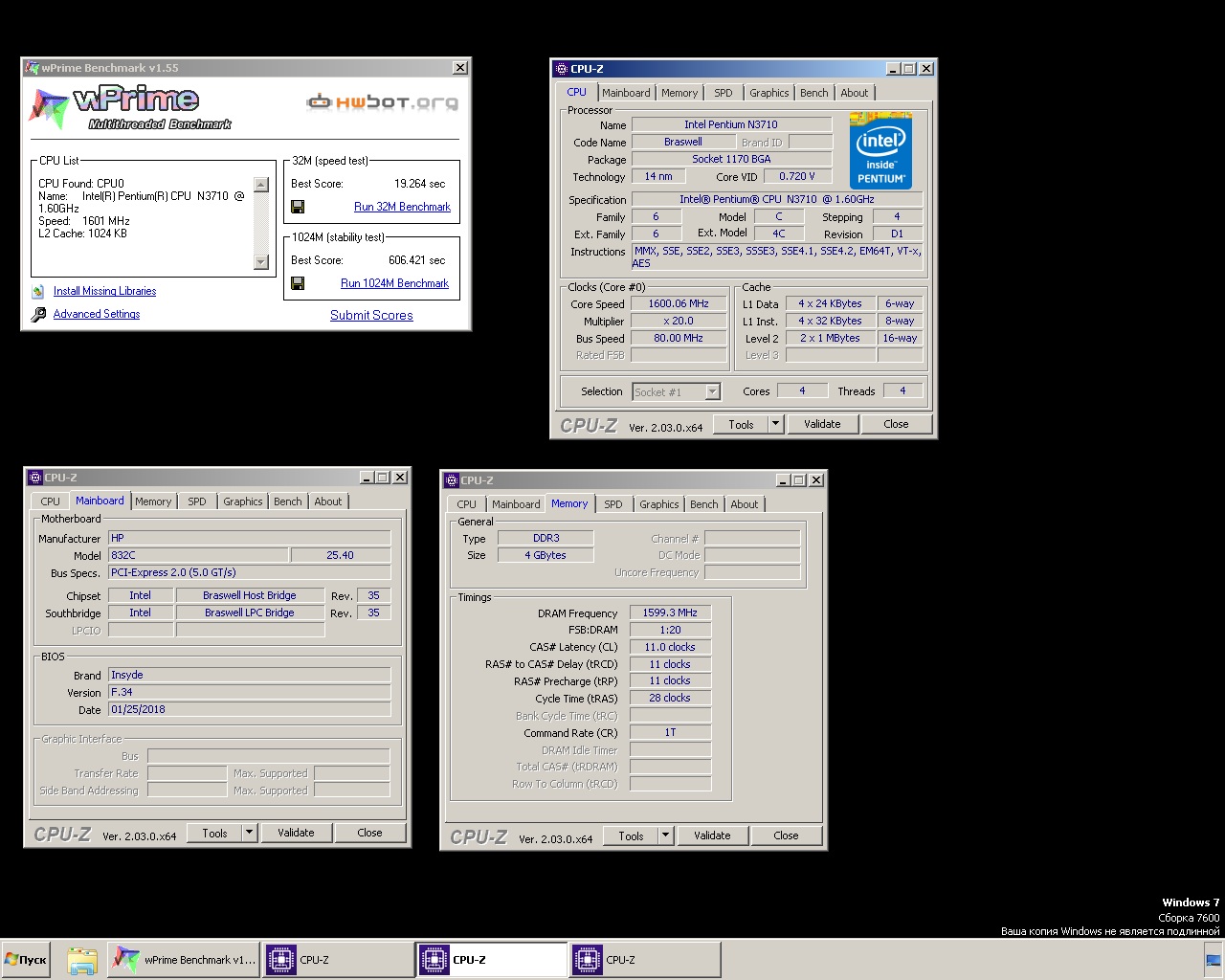
Task: Open Bench tab in the HP motherboard window
Action: 288,501
